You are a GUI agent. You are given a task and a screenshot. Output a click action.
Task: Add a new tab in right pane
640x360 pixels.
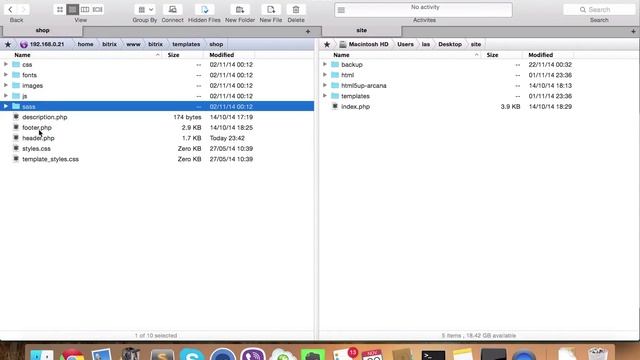[633, 31]
